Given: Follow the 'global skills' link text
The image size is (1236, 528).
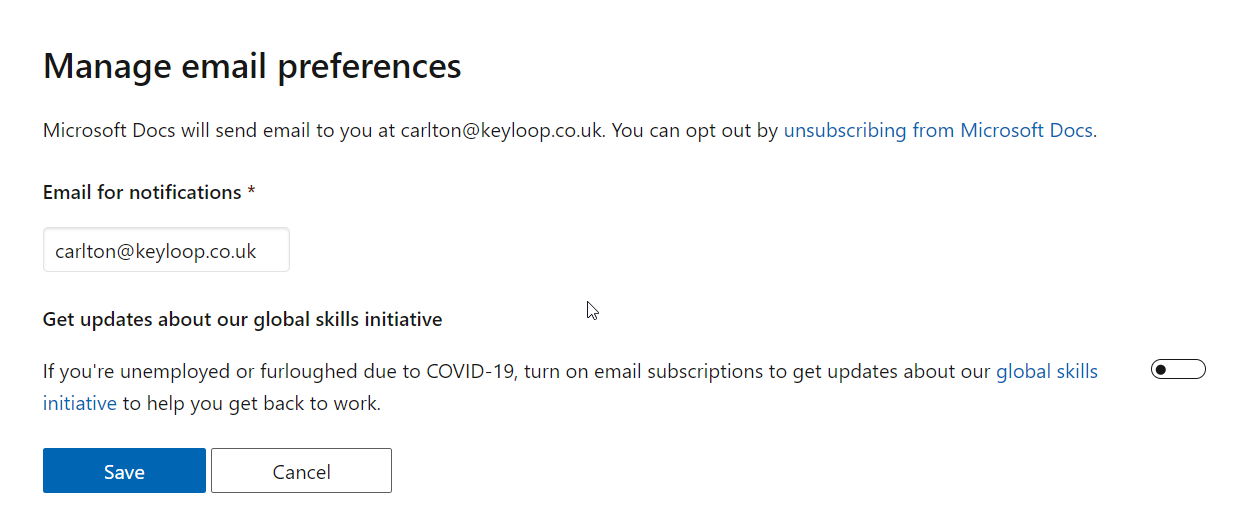Looking at the screenshot, I should click(1046, 372).
